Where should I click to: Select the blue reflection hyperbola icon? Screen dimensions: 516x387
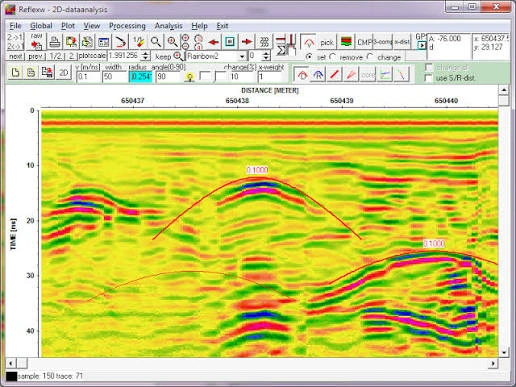(318, 75)
